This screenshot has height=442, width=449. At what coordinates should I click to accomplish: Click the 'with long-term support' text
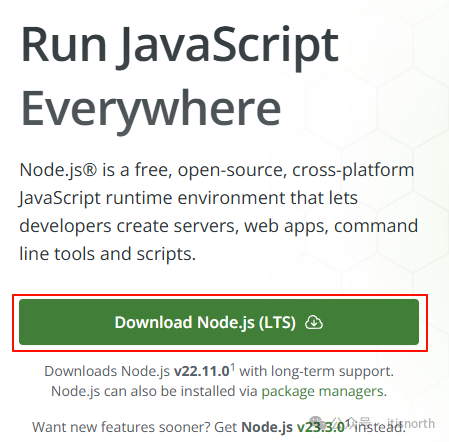[316, 371]
